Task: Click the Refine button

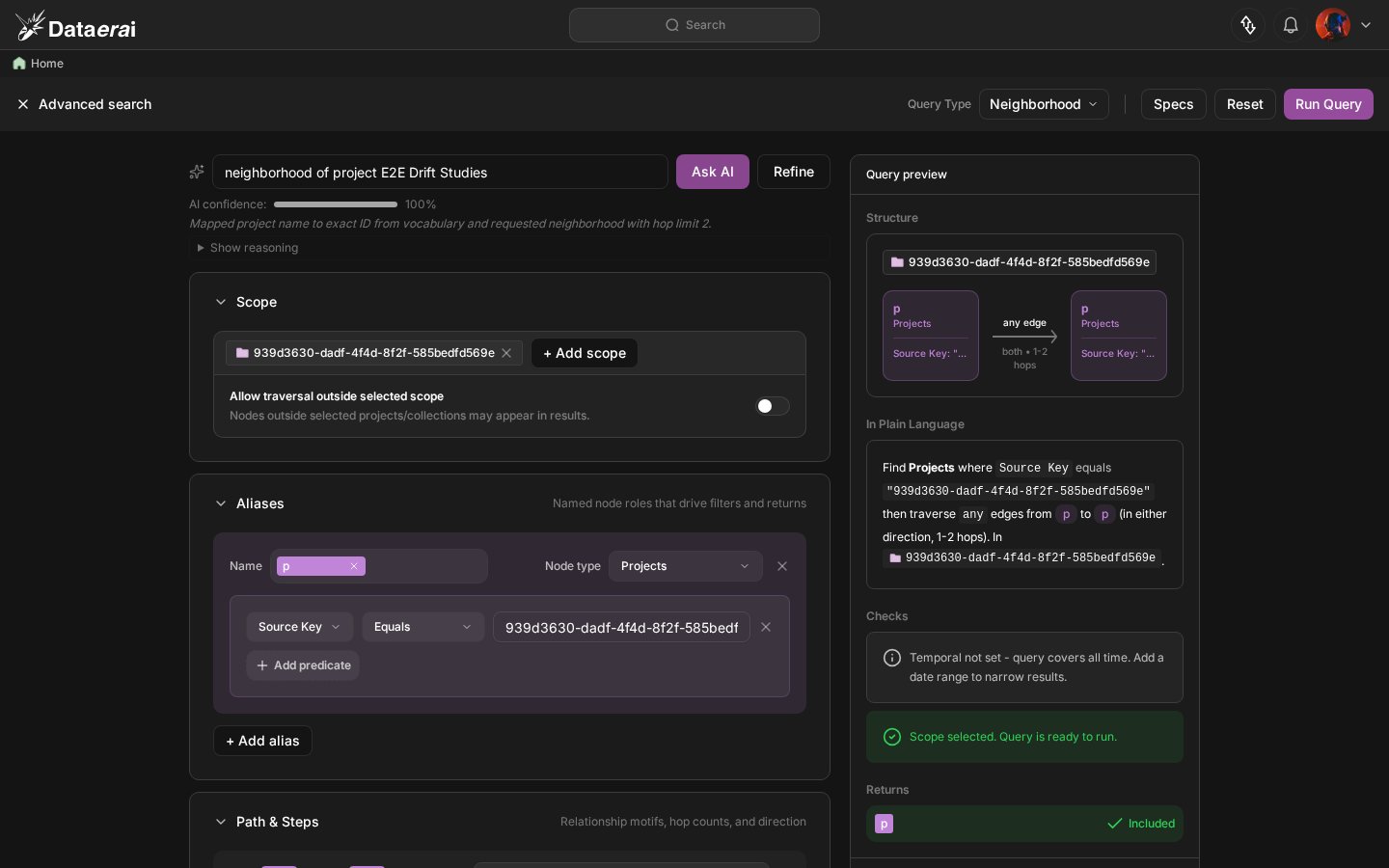Action: 793,172
